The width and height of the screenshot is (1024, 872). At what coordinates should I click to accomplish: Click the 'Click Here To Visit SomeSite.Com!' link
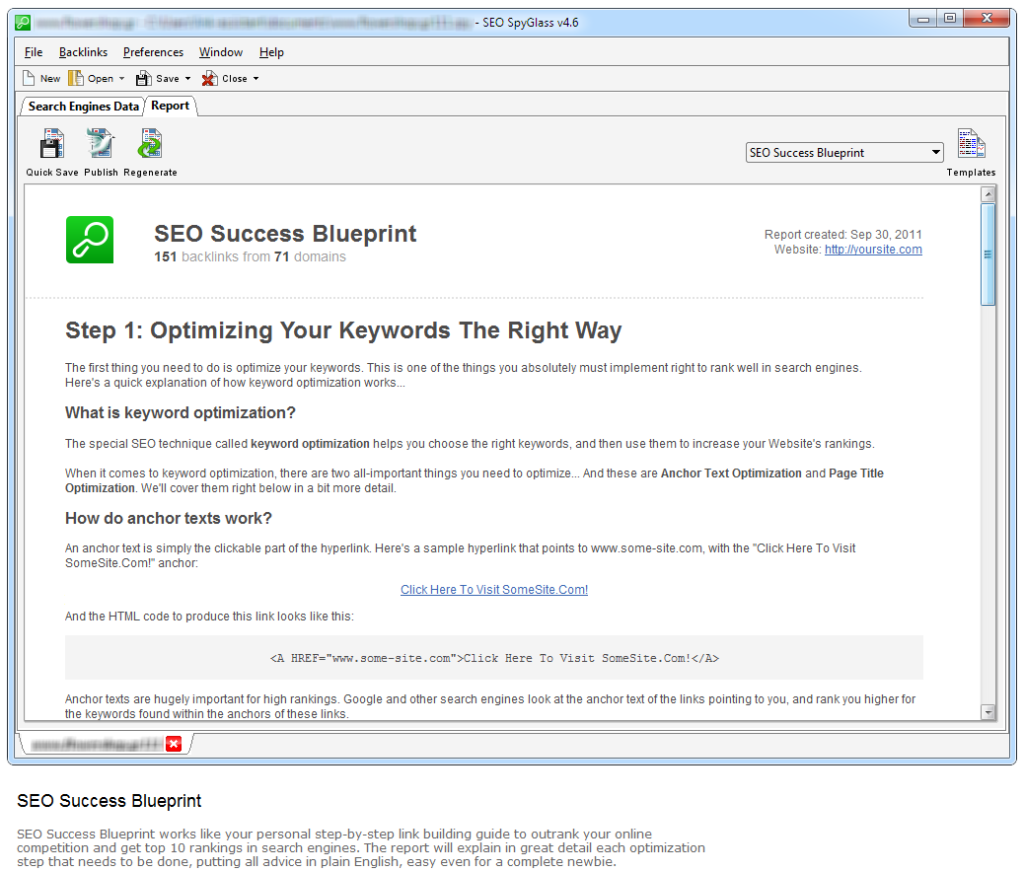pos(494,590)
